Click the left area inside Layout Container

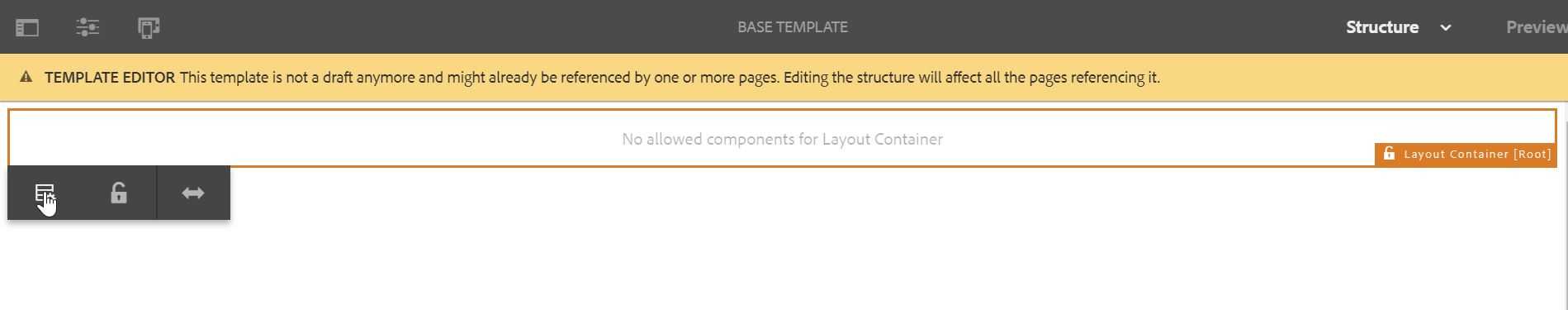click(x=248, y=138)
